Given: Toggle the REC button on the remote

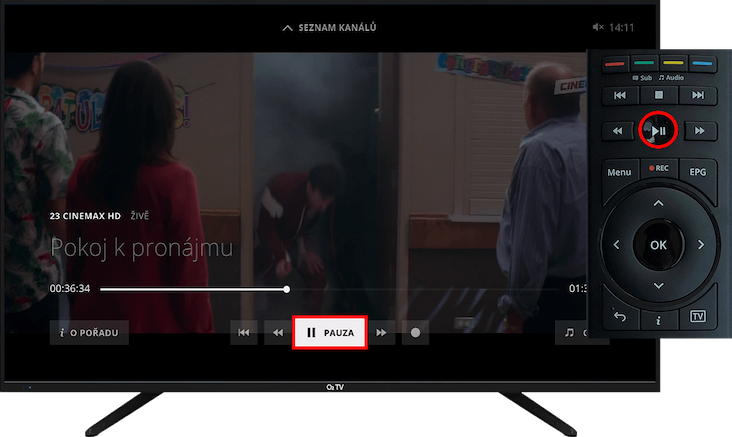Looking at the screenshot, I should coord(658,169).
